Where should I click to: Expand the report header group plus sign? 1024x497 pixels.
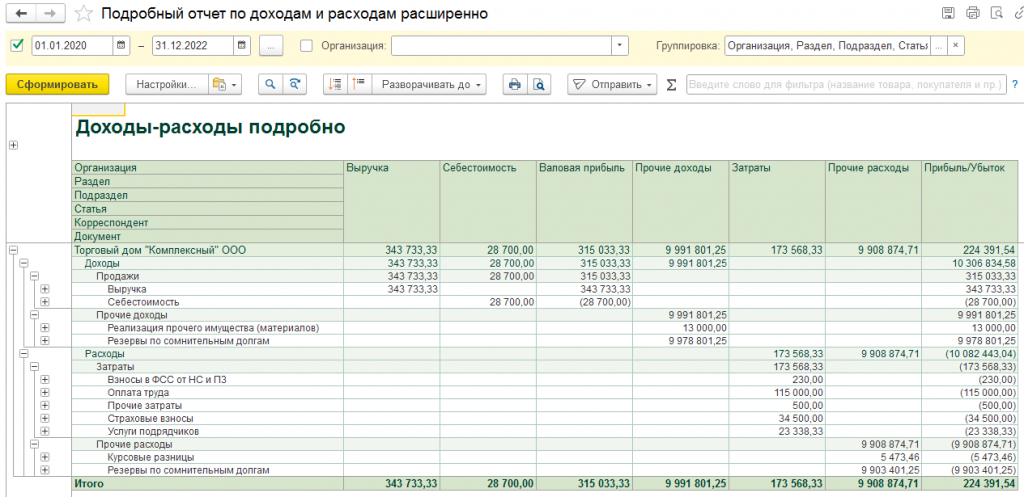[13, 145]
